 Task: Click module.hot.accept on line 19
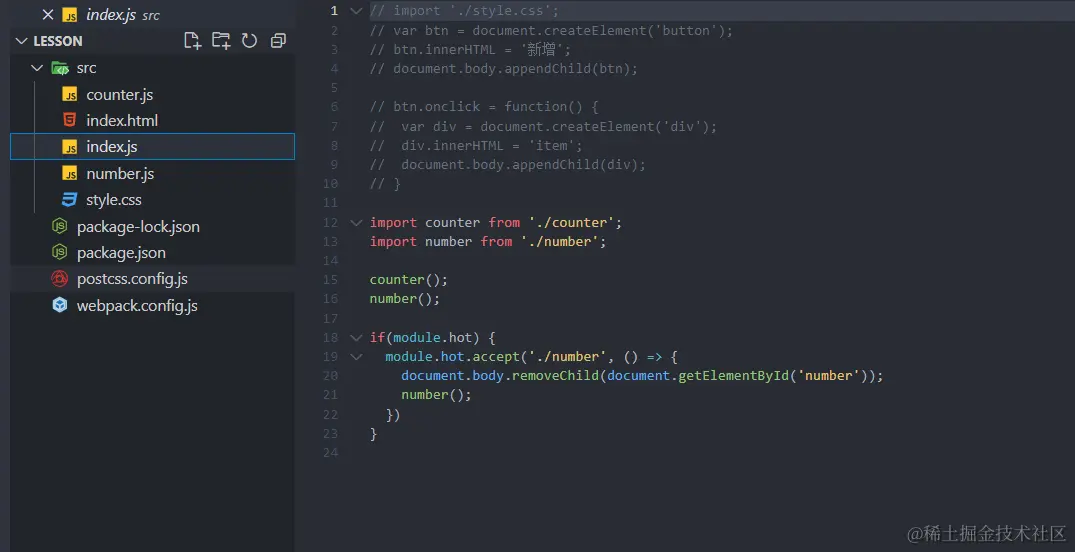[452, 357]
